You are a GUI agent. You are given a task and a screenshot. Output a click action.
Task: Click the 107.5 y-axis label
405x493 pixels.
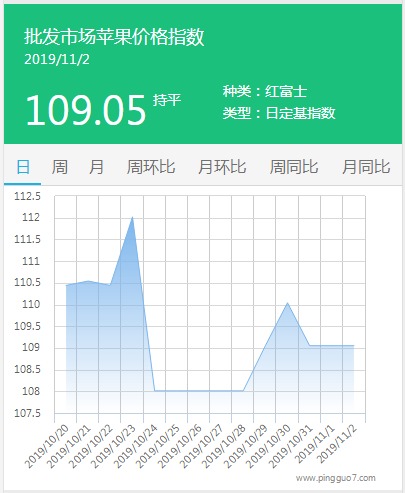[x=27, y=413]
